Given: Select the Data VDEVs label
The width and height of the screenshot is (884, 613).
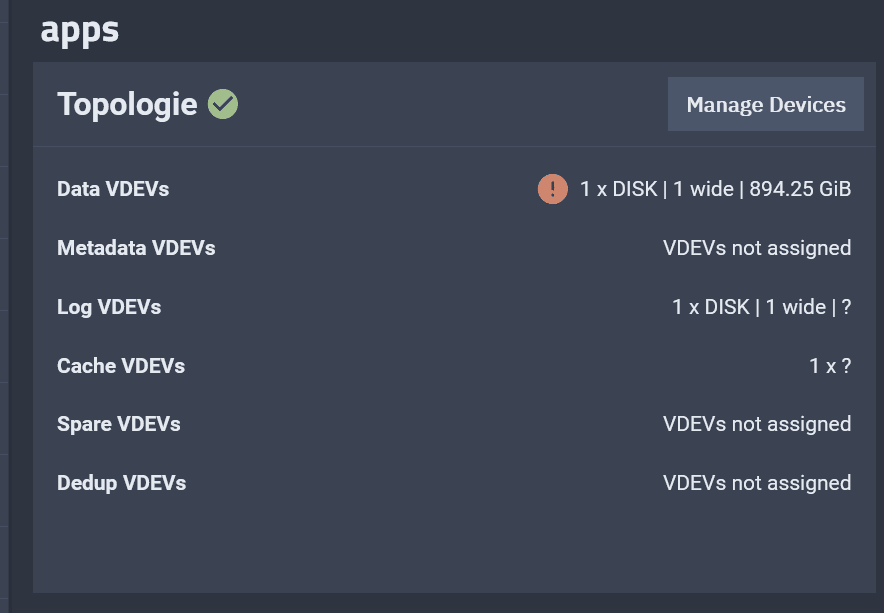Looking at the screenshot, I should point(113,189).
